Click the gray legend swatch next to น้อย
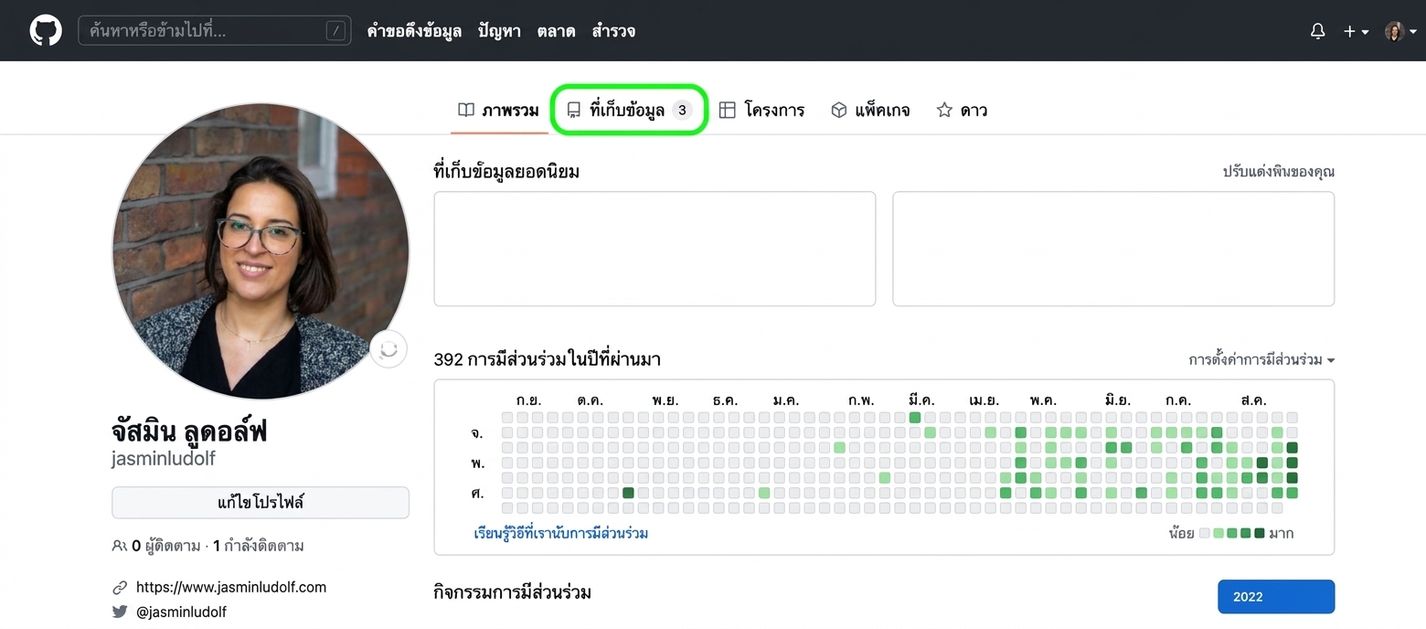The height and width of the screenshot is (629, 1426). pyautogui.click(x=1205, y=533)
